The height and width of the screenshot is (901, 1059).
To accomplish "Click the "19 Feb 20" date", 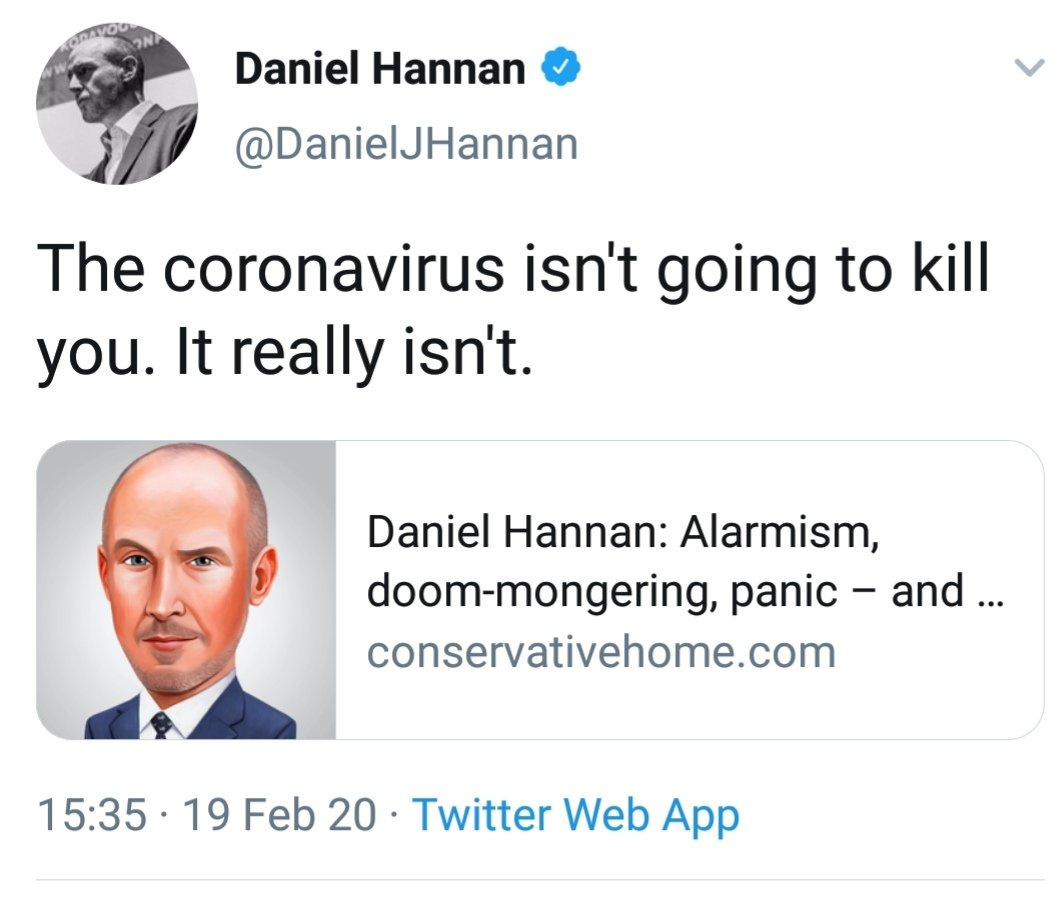I will point(279,815).
